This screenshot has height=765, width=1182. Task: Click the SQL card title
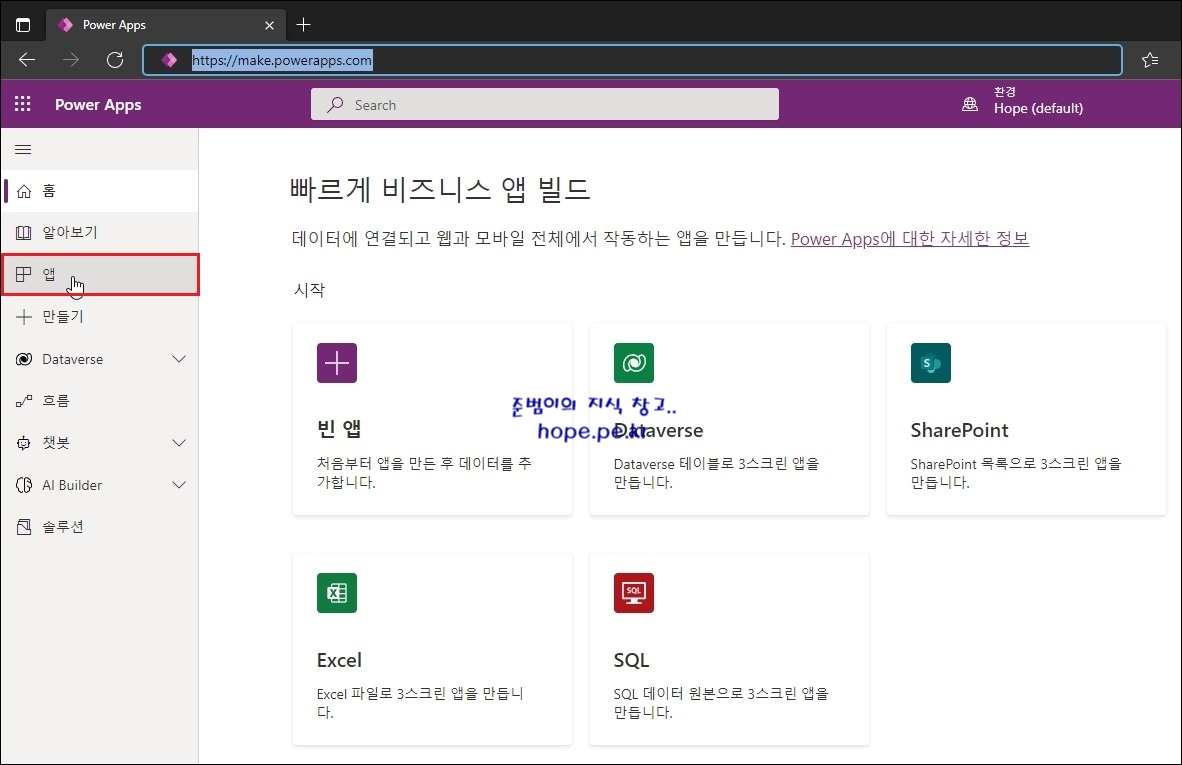(x=632, y=660)
